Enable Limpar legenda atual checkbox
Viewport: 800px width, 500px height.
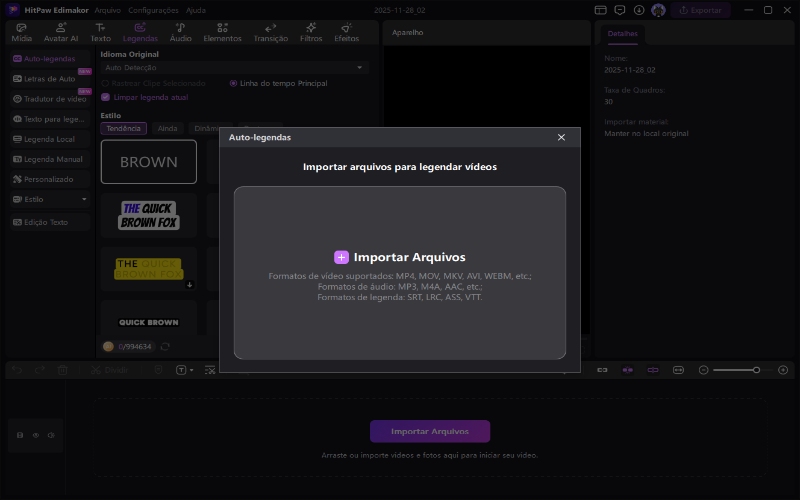106,97
